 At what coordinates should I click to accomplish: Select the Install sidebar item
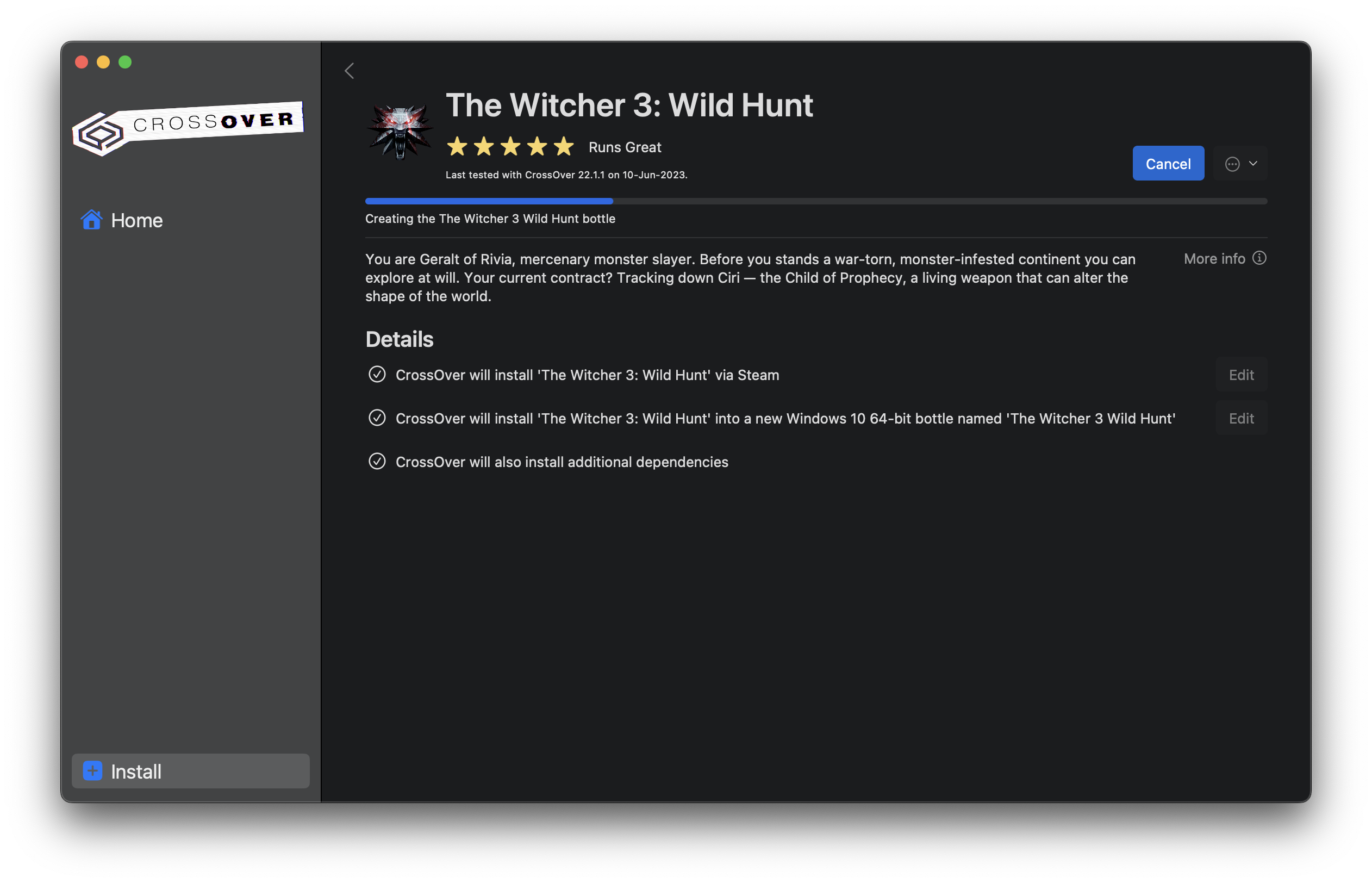pos(190,770)
